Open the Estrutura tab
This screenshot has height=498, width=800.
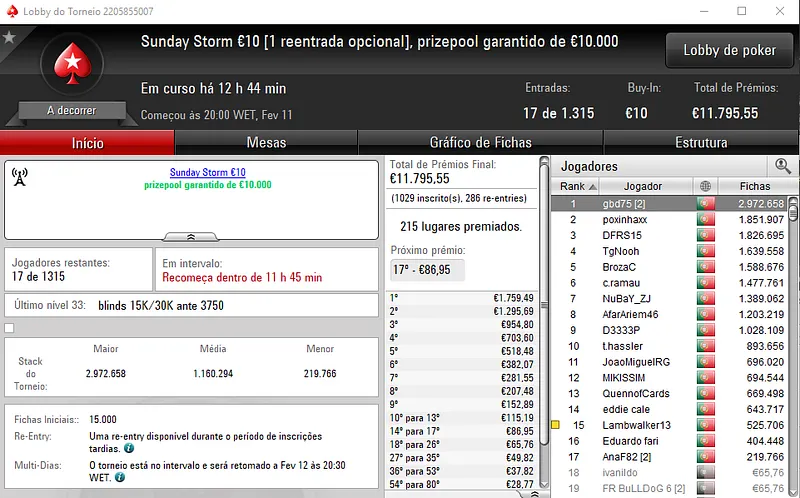[x=701, y=143]
